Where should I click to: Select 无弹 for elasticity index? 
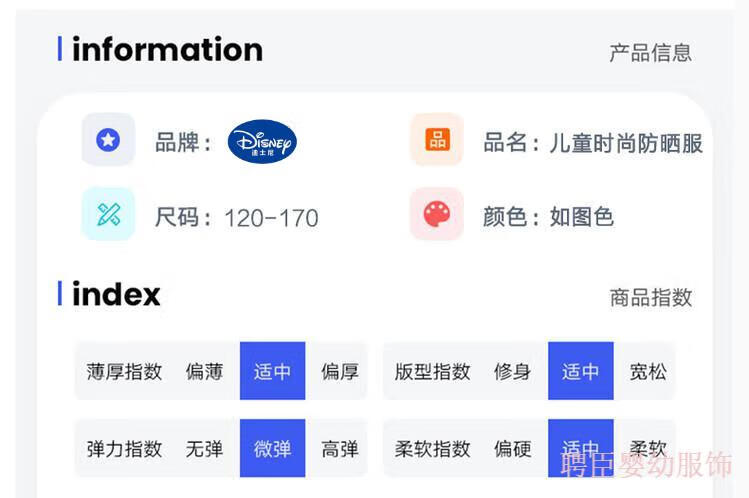coord(204,448)
